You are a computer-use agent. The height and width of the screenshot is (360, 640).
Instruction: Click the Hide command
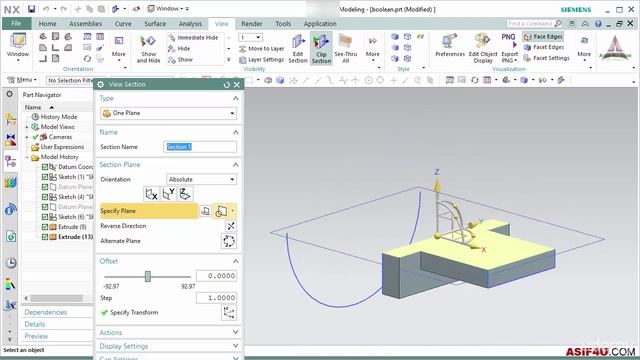coord(180,49)
